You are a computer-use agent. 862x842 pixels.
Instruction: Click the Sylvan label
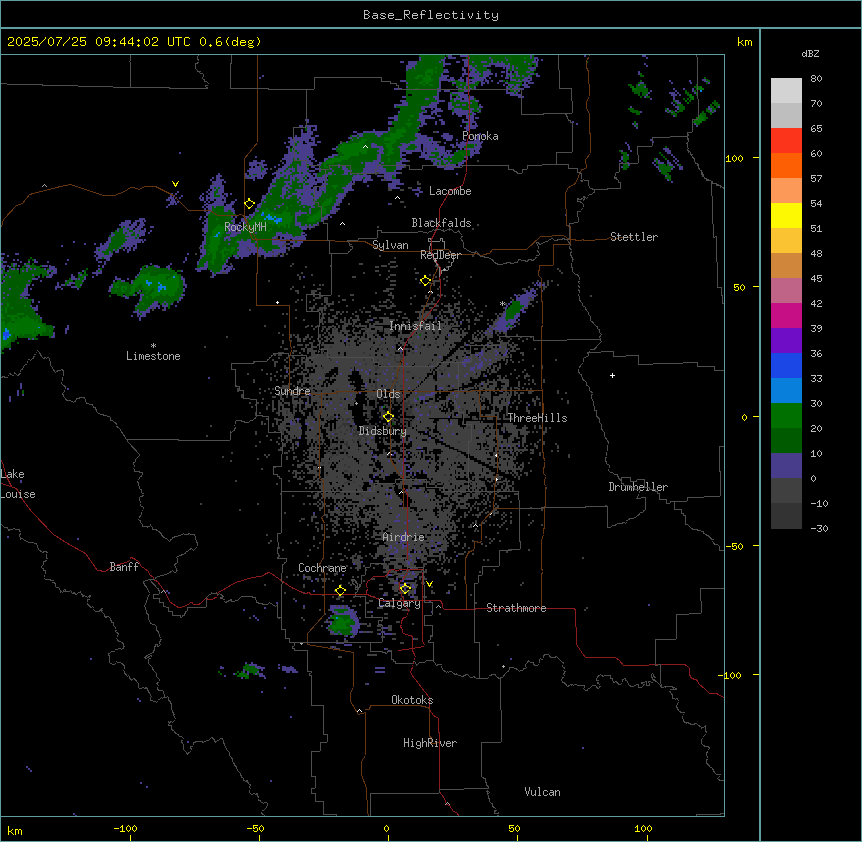(390, 245)
